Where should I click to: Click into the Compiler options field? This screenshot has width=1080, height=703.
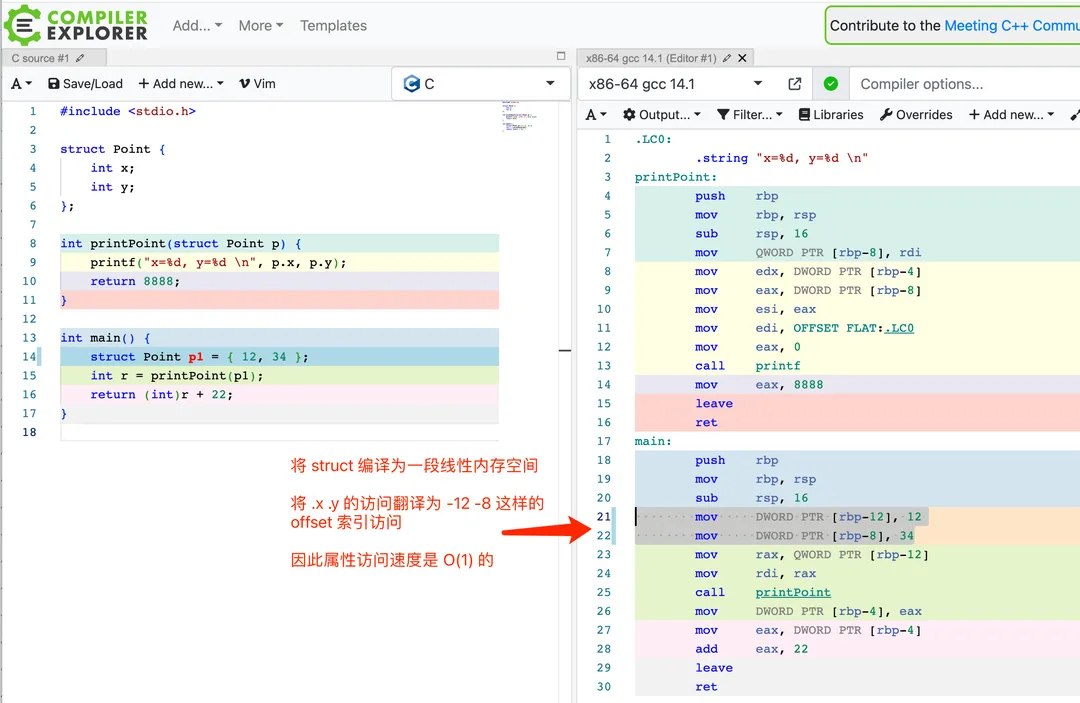tap(960, 84)
